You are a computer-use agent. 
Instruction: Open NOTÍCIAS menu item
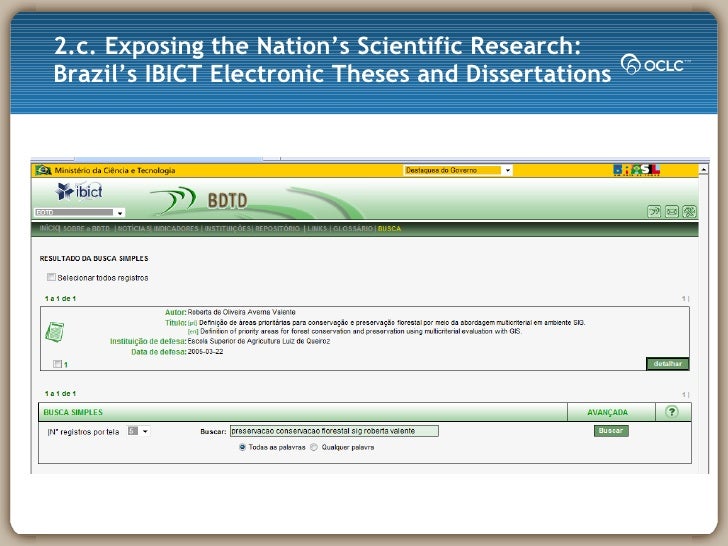tap(134, 228)
